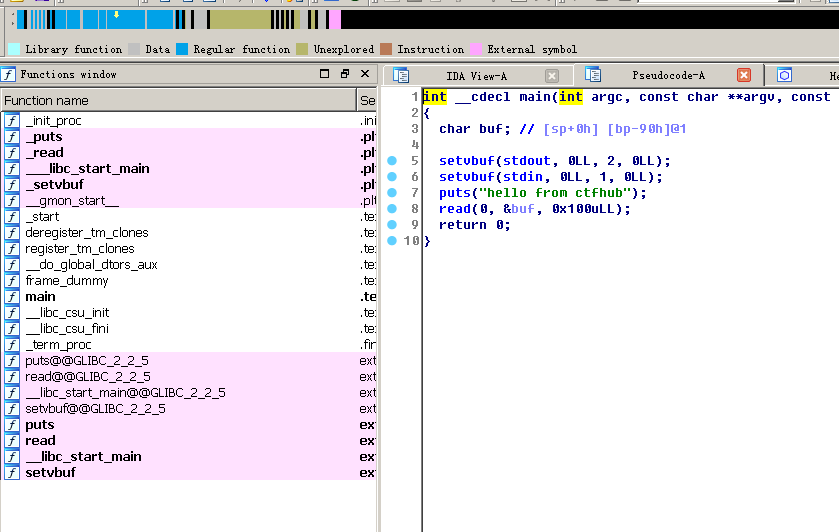Click the function icon beside main
The image size is (839, 532).
(x=12, y=297)
